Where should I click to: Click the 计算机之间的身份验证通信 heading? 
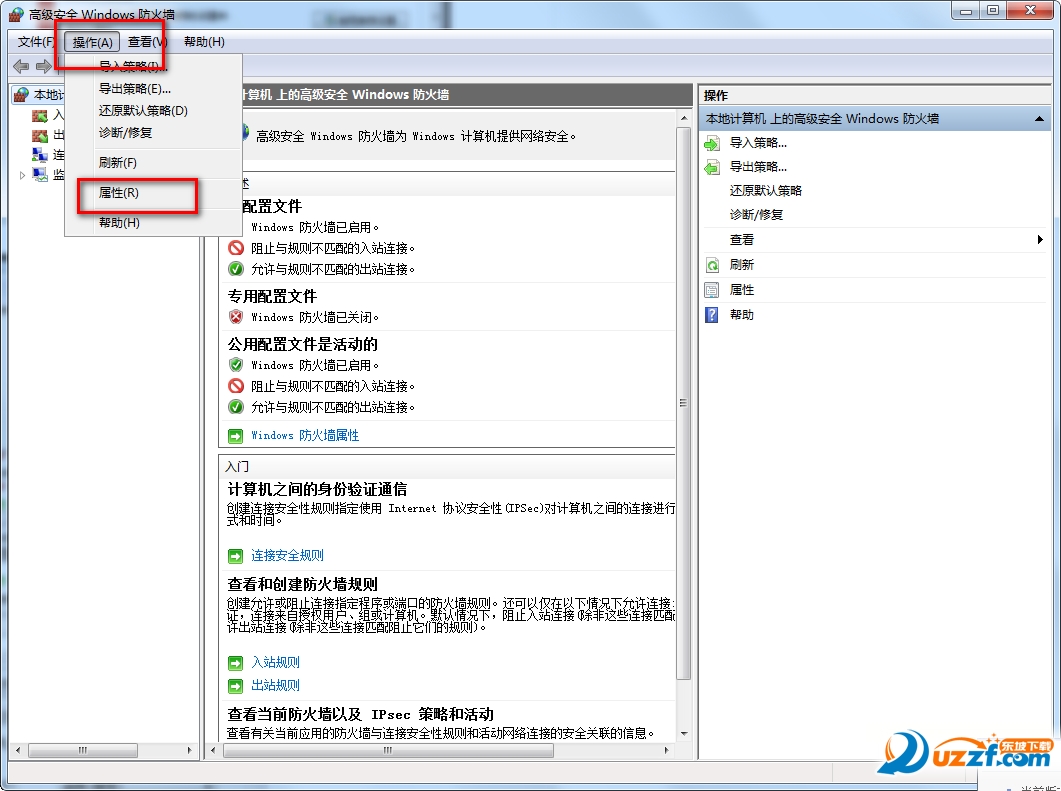coord(317,489)
